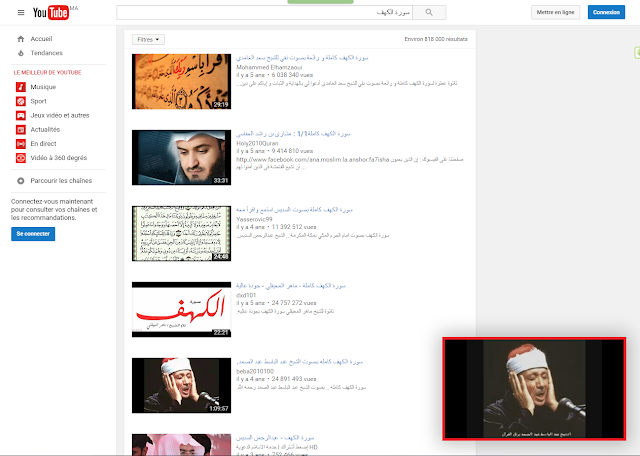Open the 1:09:57 video thumbnail

click(182, 385)
